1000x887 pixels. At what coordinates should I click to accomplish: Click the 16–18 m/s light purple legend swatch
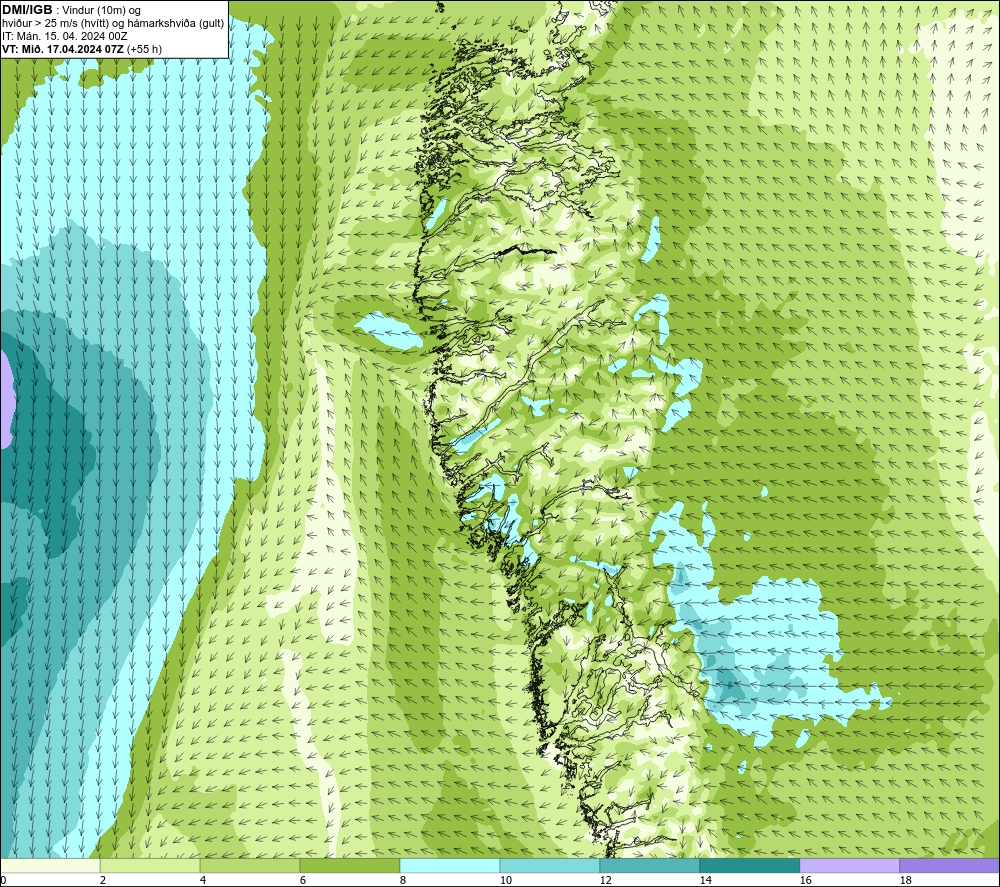pos(849,865)
